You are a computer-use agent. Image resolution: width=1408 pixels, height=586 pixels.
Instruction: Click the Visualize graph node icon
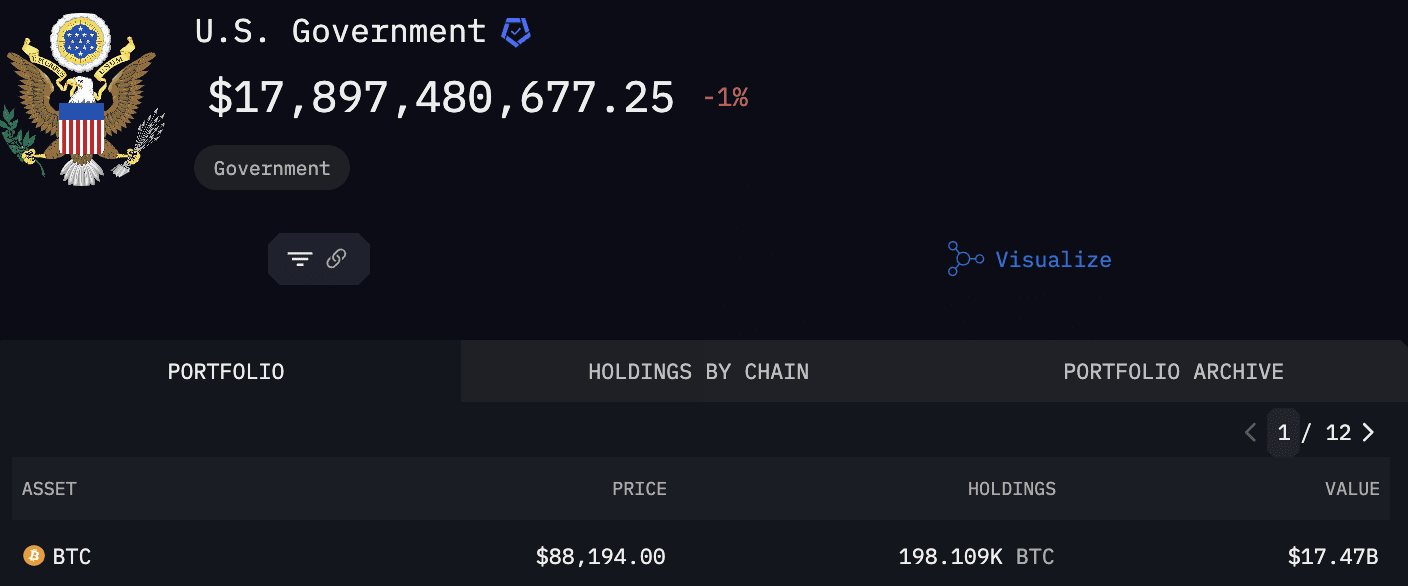click(x=965, y=259)
